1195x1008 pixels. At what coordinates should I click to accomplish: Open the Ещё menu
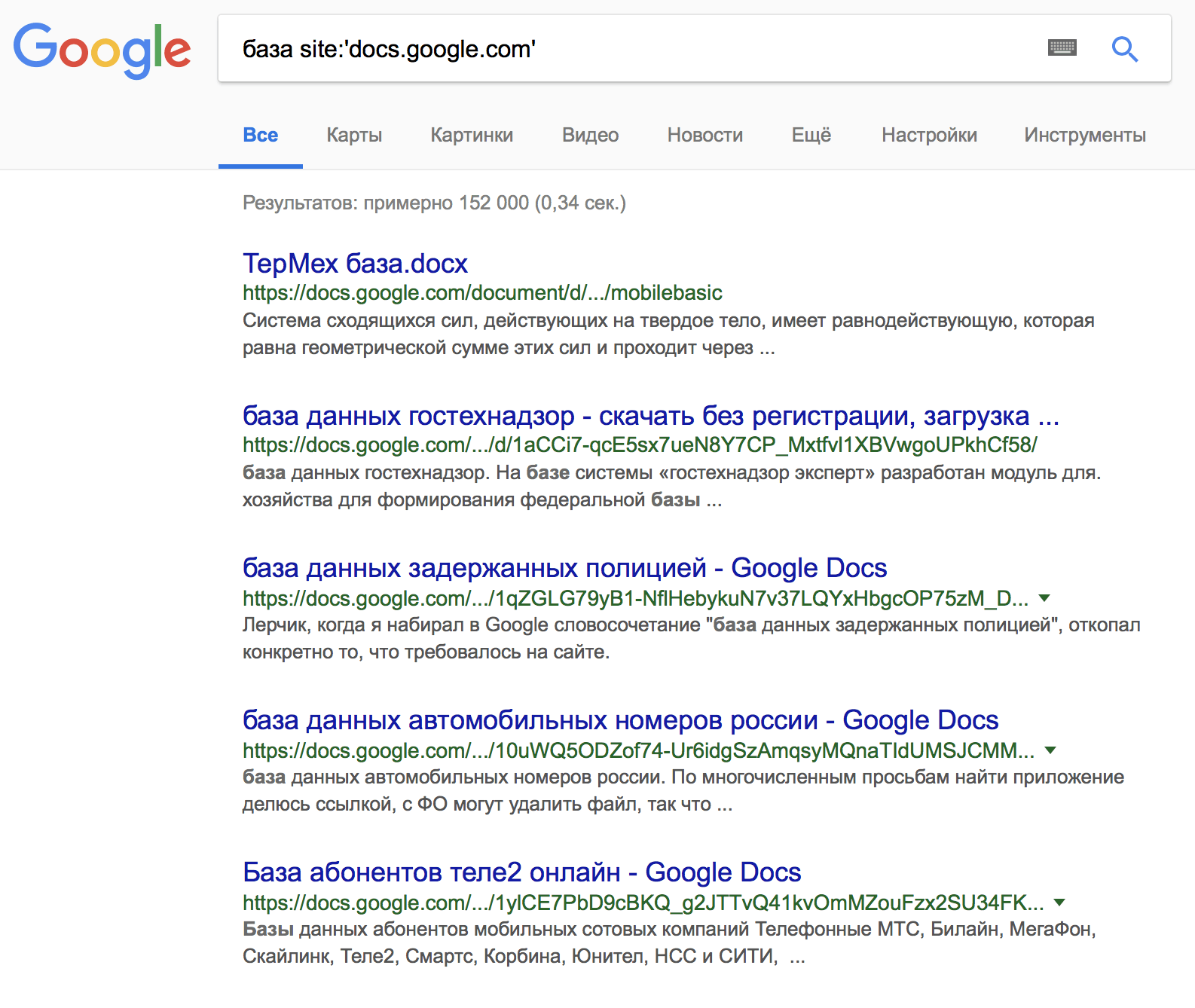pyautogui.click(x=811, y=135)
